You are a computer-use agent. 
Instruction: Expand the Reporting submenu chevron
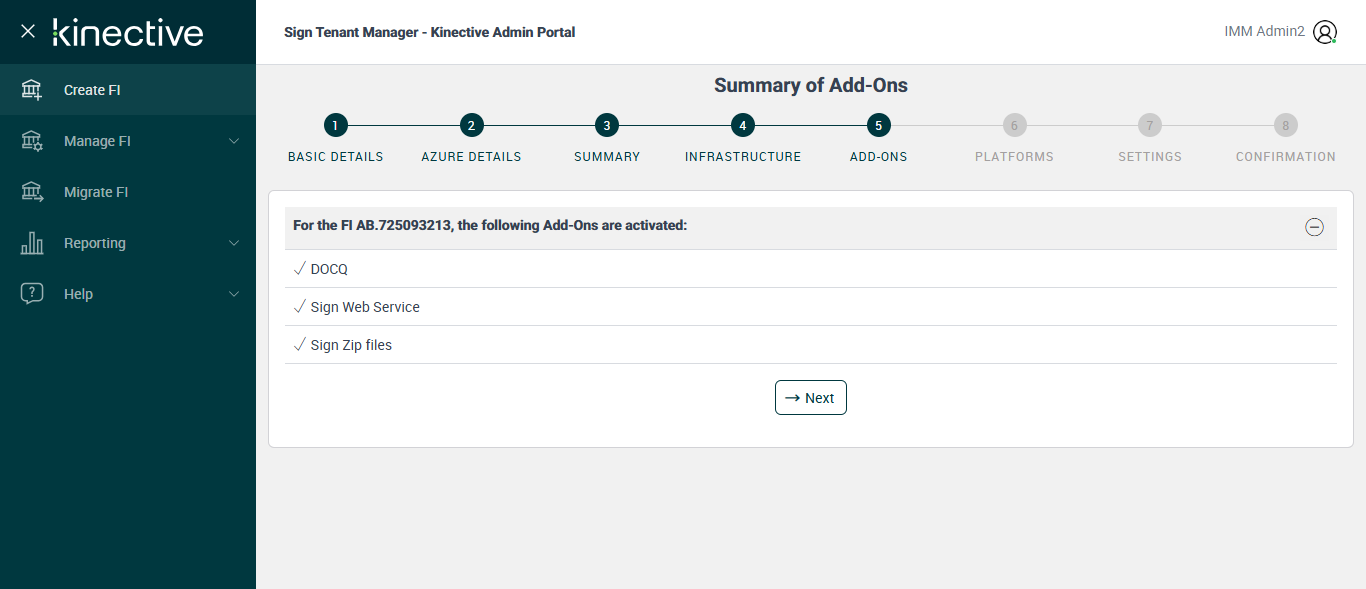(x=234, y=243)
